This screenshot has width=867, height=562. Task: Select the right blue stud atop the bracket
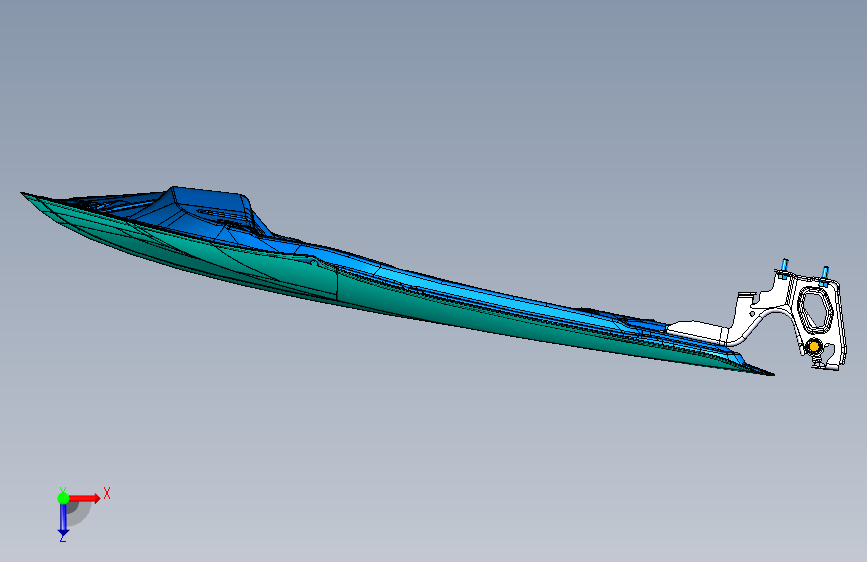[x=824, y=273]
